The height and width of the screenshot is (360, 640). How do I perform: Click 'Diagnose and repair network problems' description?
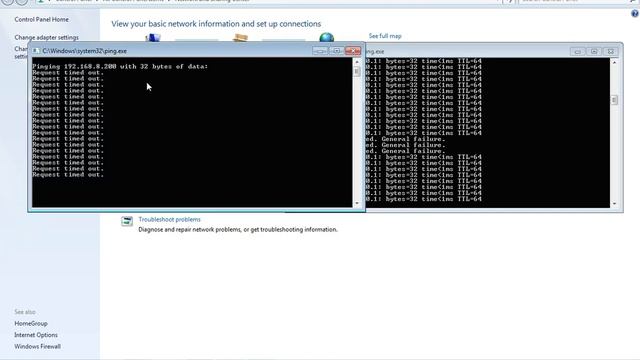point(238,229)
